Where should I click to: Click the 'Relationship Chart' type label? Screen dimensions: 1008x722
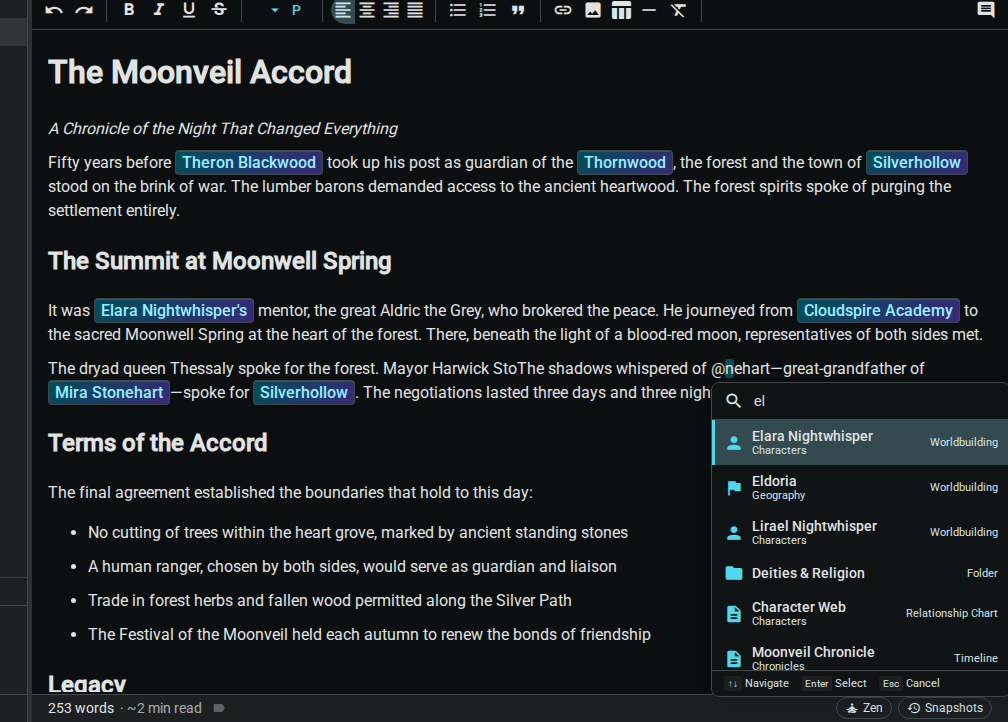(x=951, y=613)
